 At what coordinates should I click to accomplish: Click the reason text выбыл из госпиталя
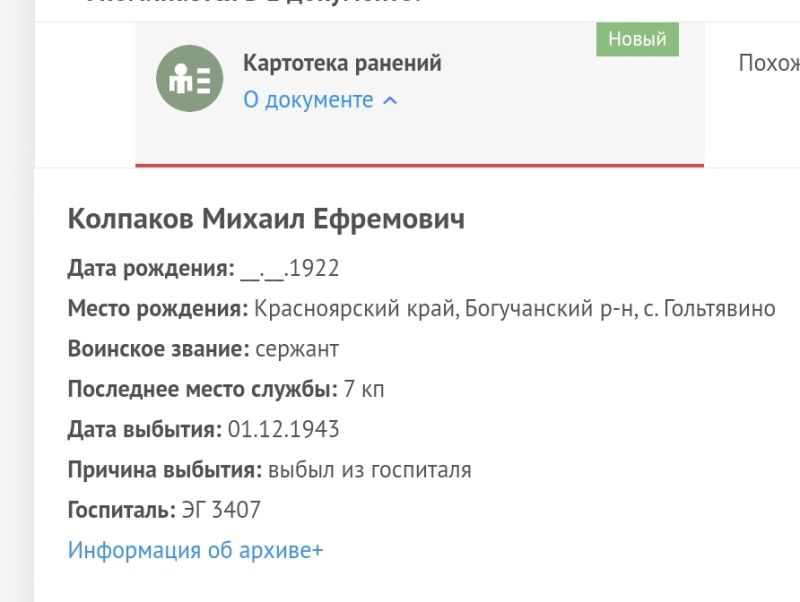(x=369, y=470)
